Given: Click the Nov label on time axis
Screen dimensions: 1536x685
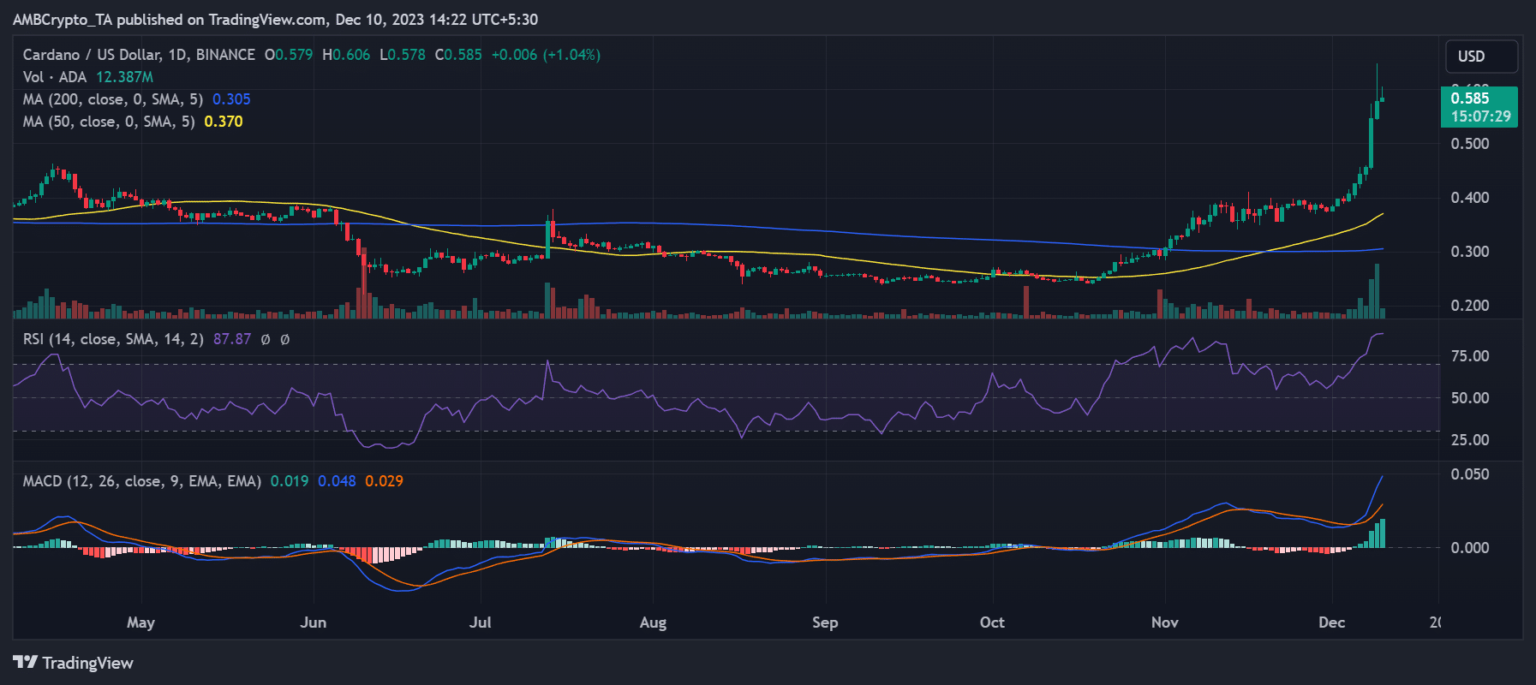Looking at the screenshot, I should pyautogui.click(x=1165, y=622).
